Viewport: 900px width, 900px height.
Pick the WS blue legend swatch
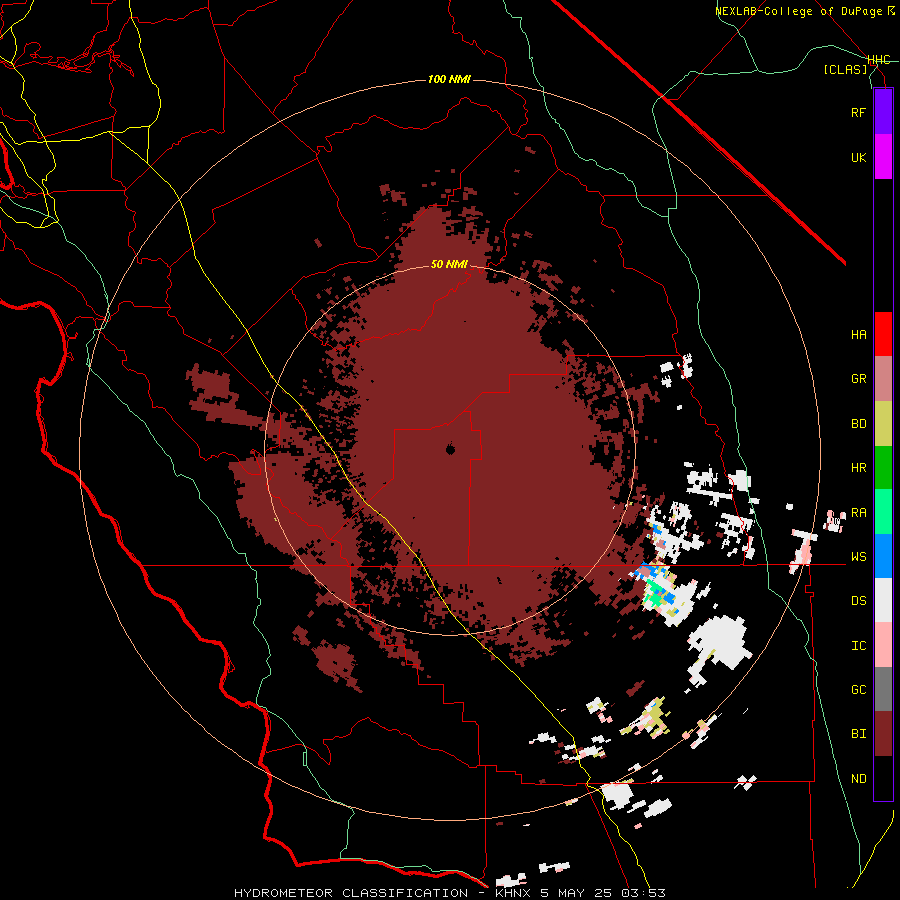[883, 556]
